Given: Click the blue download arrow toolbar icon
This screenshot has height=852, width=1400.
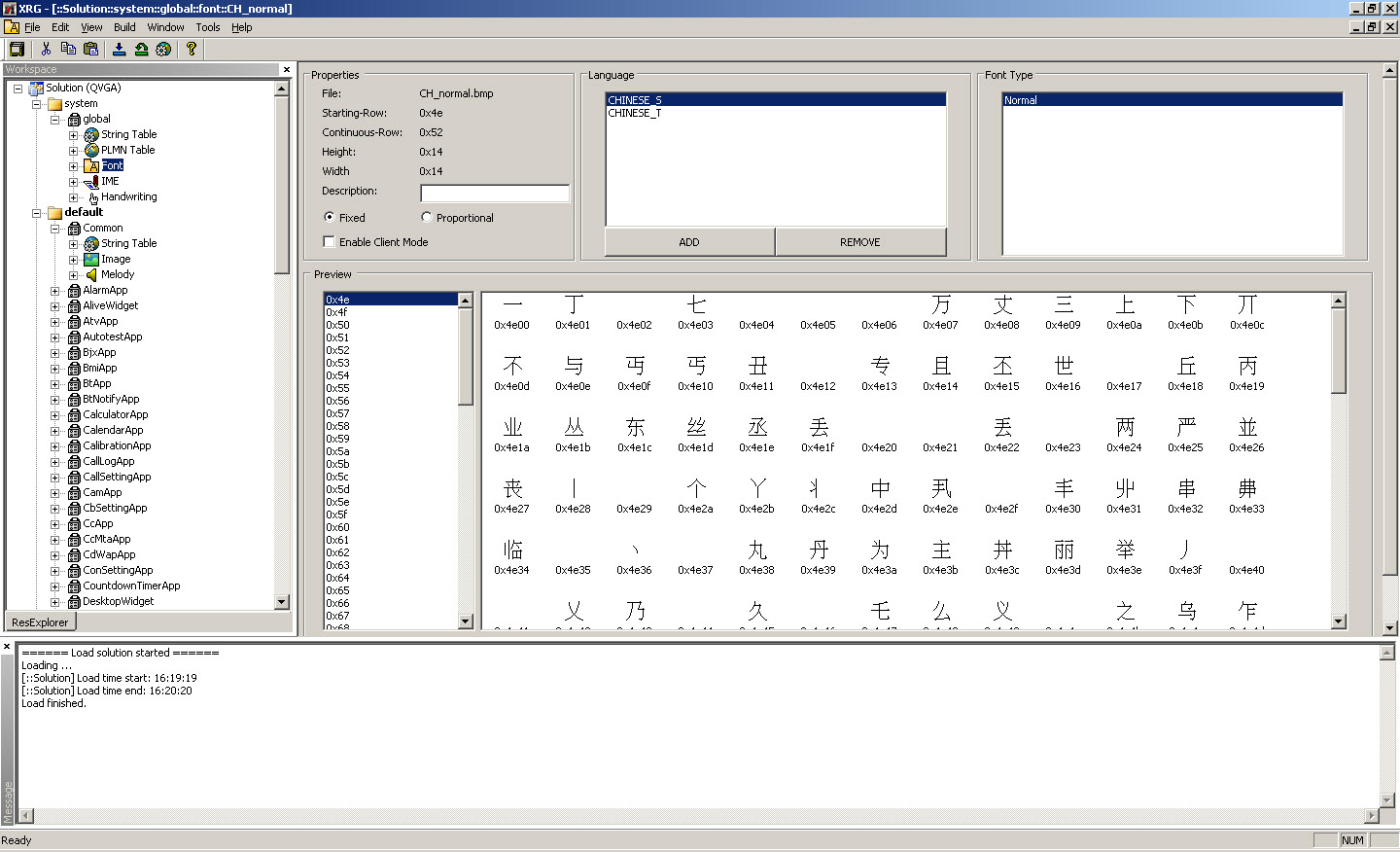Looking at the screenshot, I should (120, 49).
